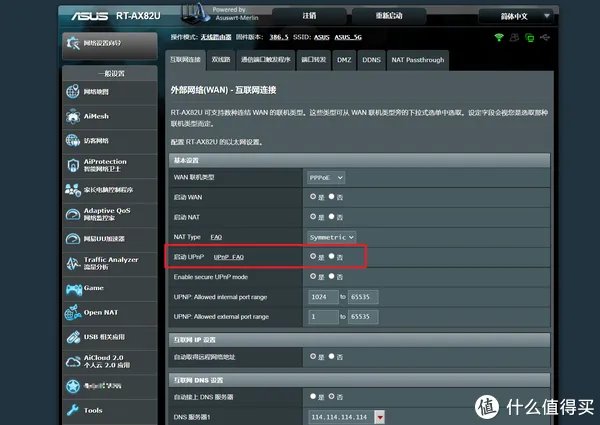600x425 pixels.
Task: Select 是 for Enable secure UPnP mode
Action: coord(313,276)
